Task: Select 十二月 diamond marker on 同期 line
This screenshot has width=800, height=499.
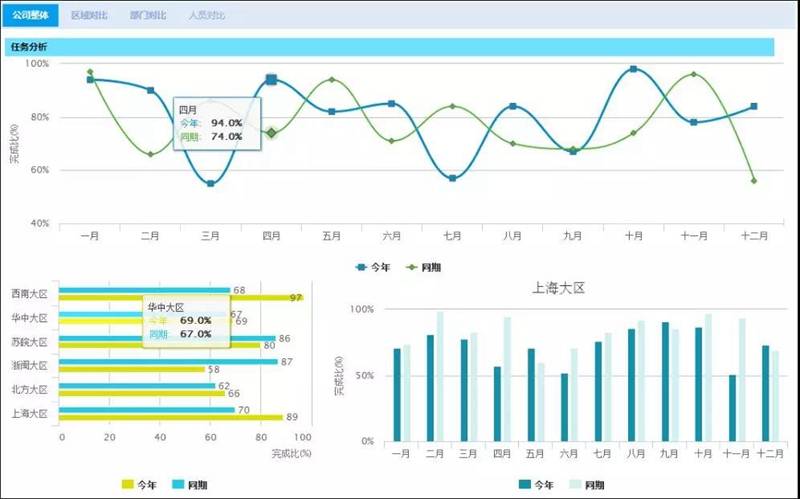Action: [x=753, y=181]
